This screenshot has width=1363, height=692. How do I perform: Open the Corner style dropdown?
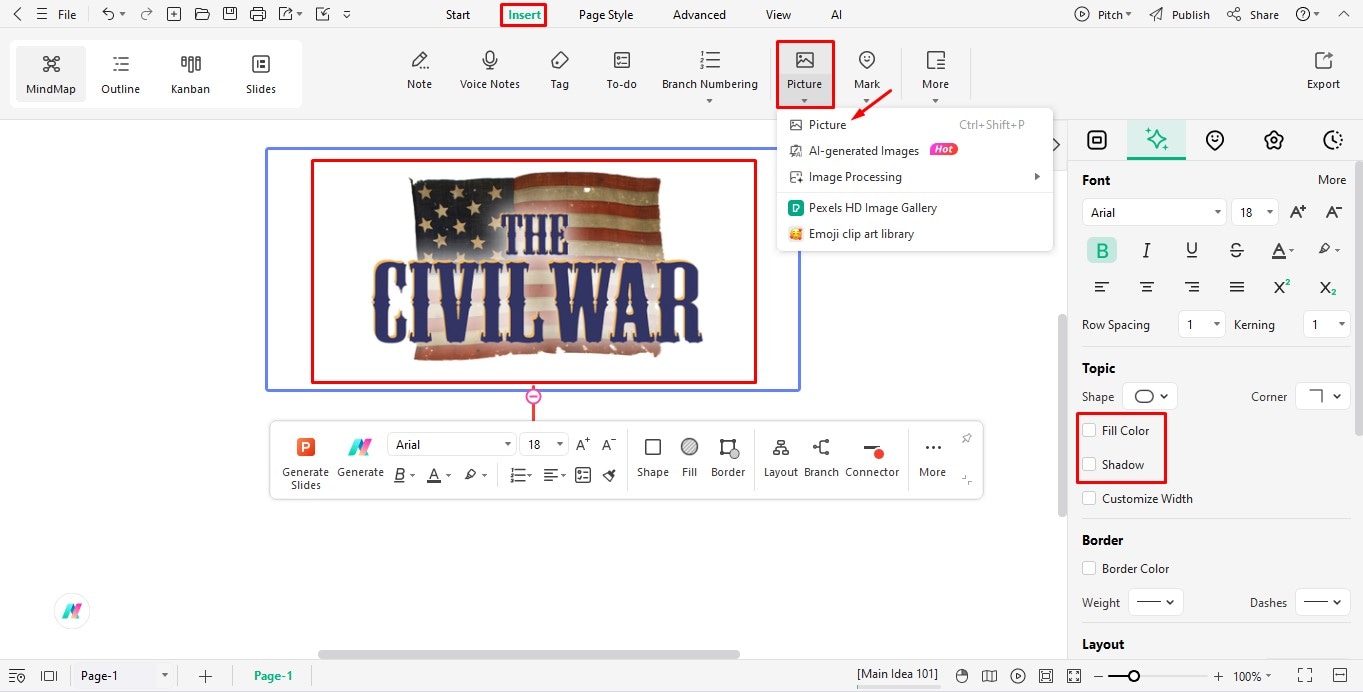(1323, 396)
